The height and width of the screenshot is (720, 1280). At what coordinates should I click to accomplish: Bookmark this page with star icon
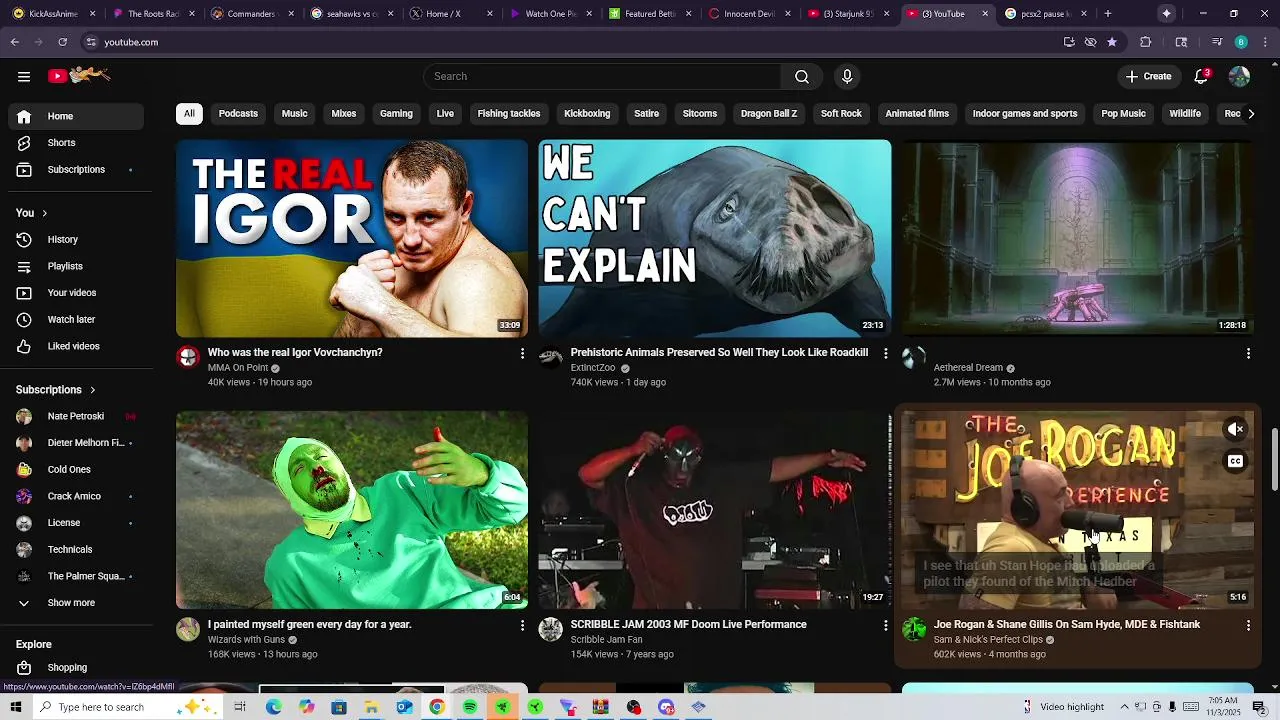(1112, 42)
